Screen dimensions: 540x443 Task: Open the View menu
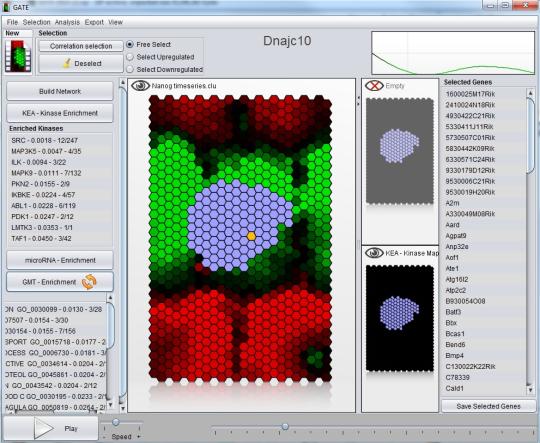(115, 22)
